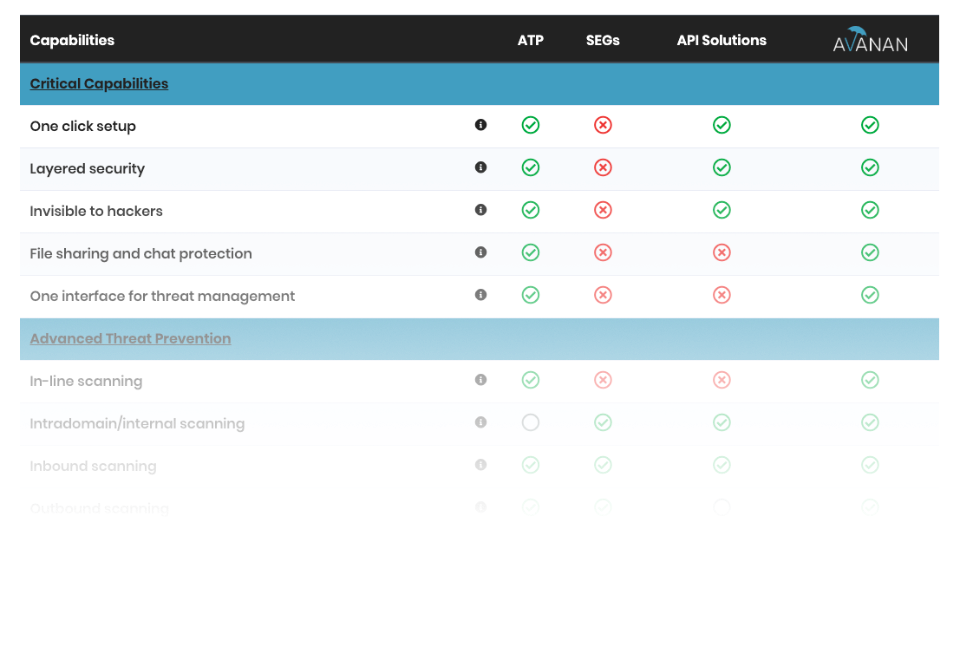This screenshot has height=667, width=960.
Task: Click API Solutions red X for In-line scanning
Action: [x=722, y=380]
